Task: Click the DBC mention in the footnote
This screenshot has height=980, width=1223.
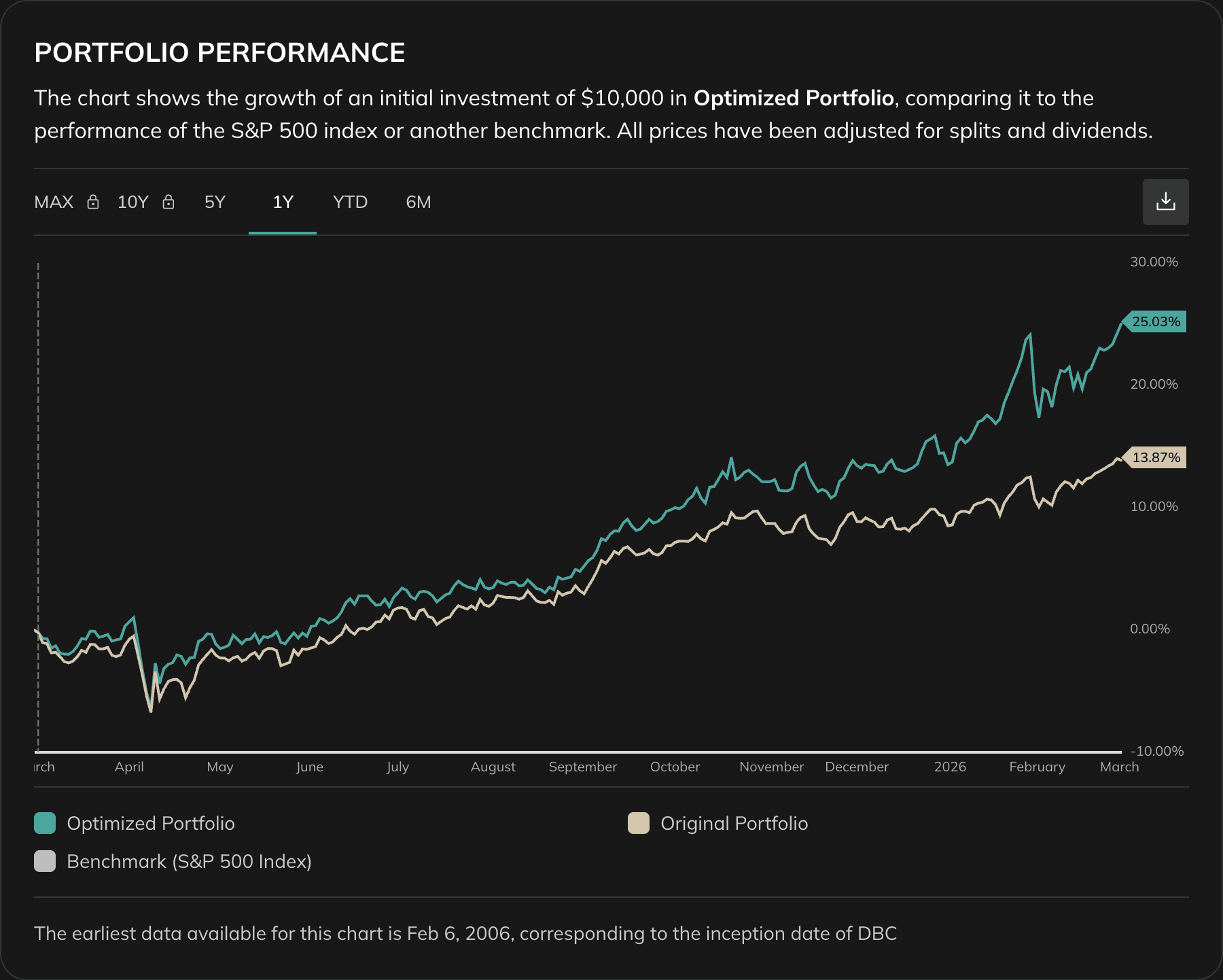Action: pos(876,934)
